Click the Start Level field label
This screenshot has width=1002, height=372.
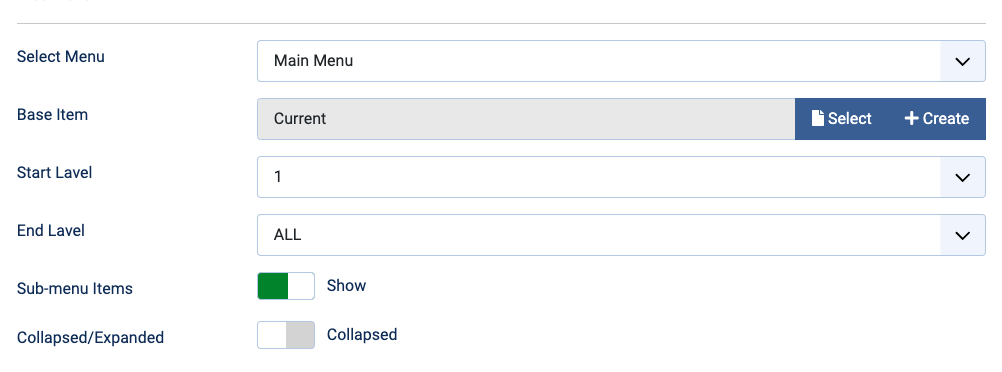(x=54, y=173)
